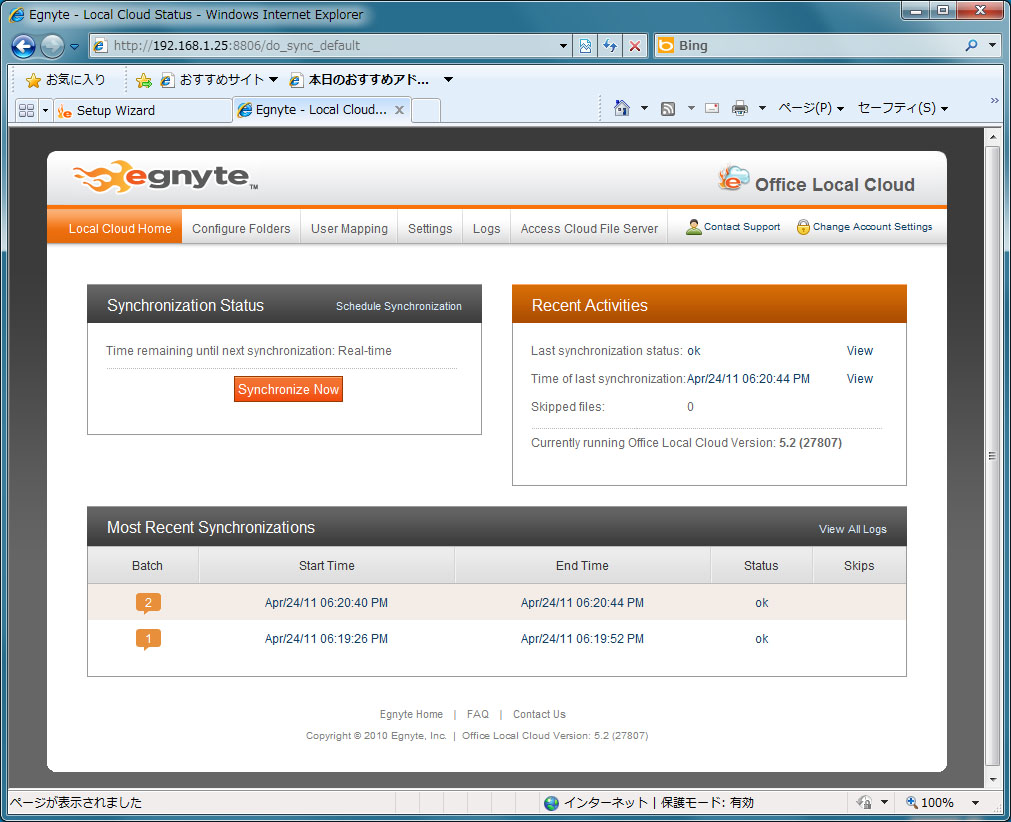The image size is (1011, 822).
Task: Click the Schedule Synchronization link
Action: (x=398, y=307)
